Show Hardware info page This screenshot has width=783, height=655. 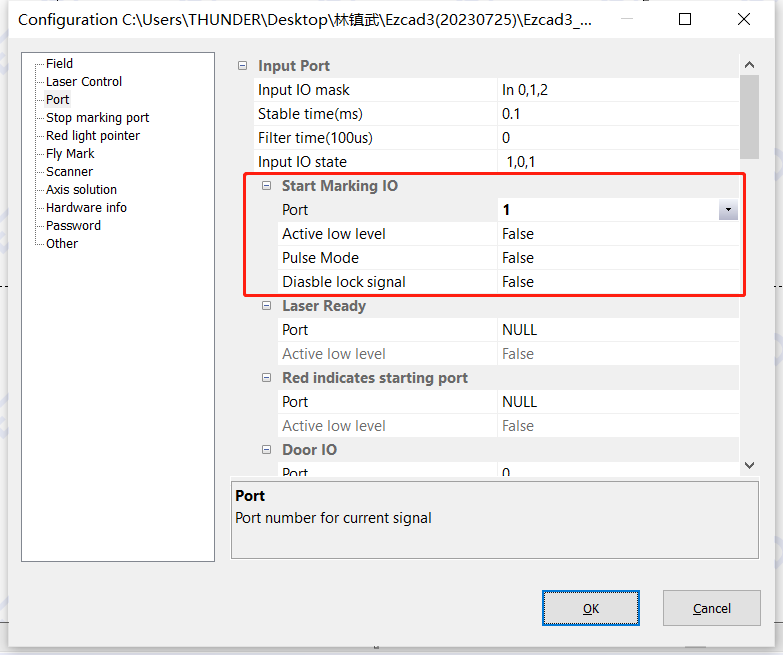86,207
